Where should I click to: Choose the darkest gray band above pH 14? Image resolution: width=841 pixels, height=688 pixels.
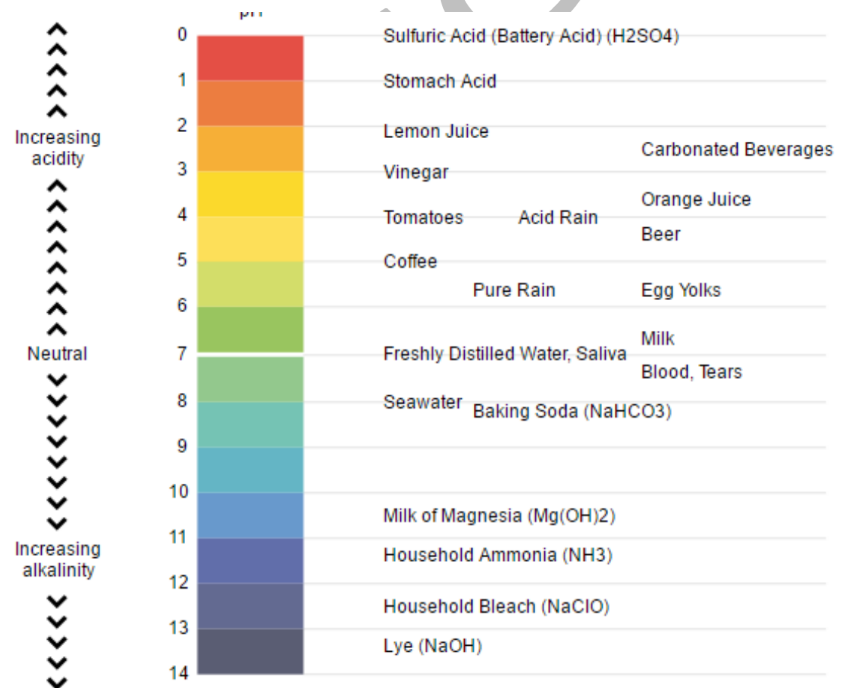[x=250, y=651]
